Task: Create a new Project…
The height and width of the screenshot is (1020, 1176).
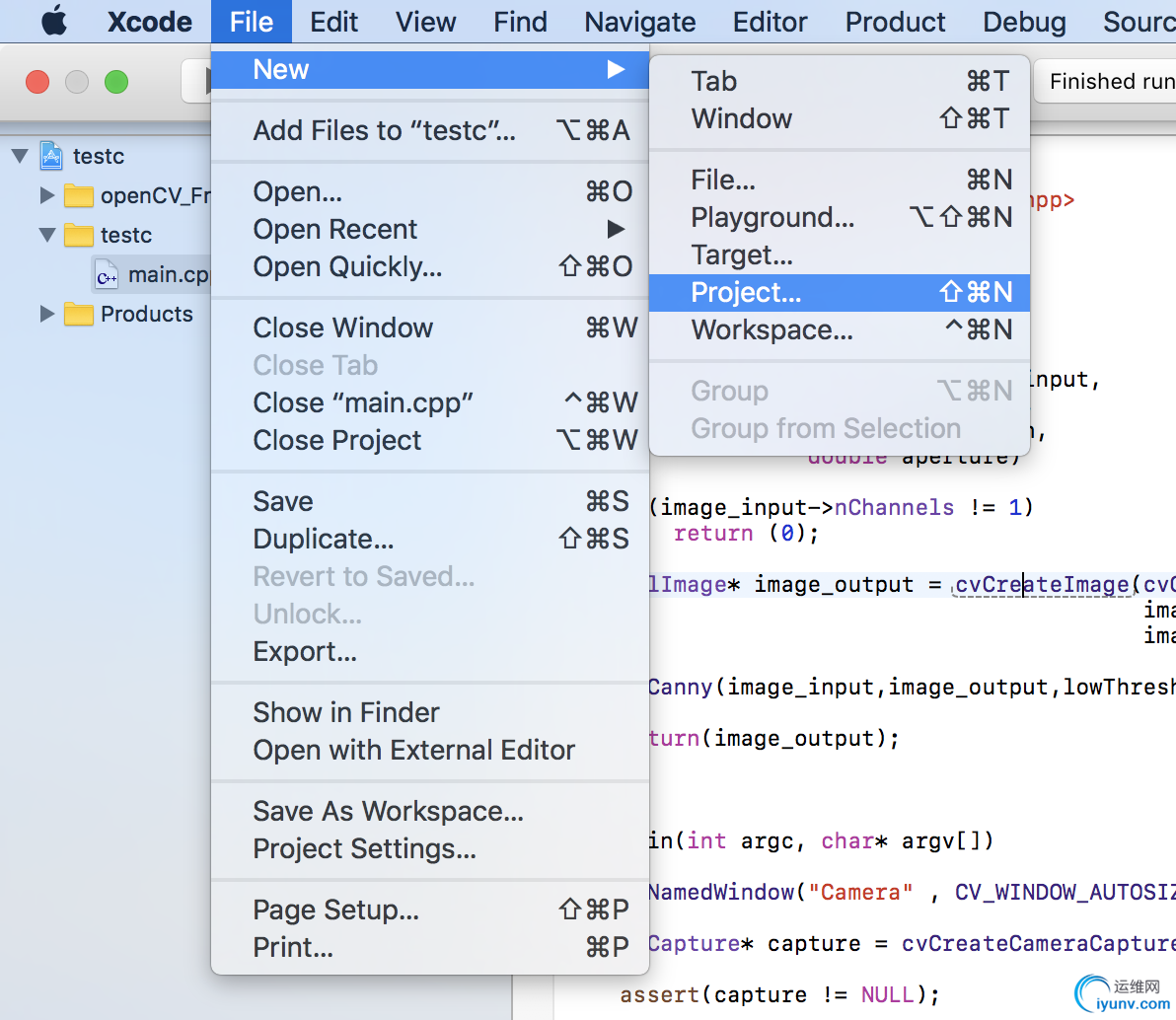Action: point(840,293)
